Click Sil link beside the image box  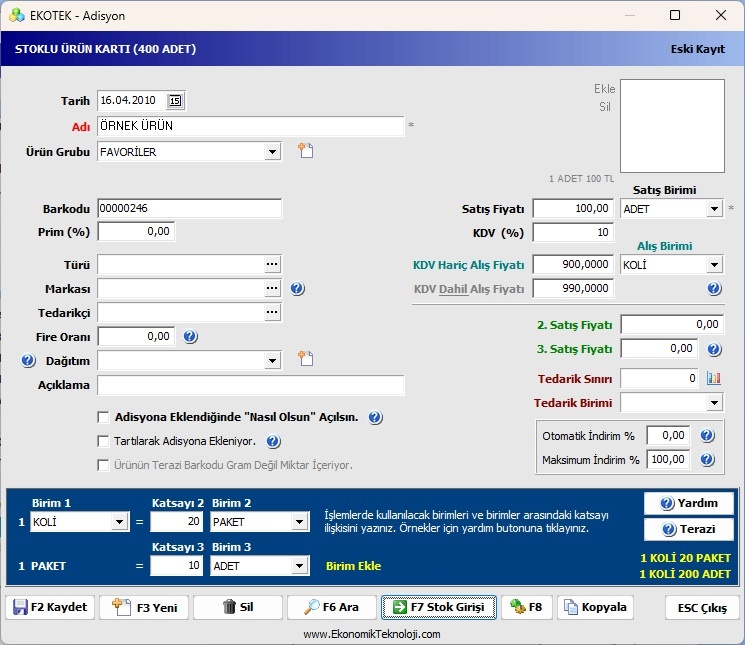[x=604, y=107]
